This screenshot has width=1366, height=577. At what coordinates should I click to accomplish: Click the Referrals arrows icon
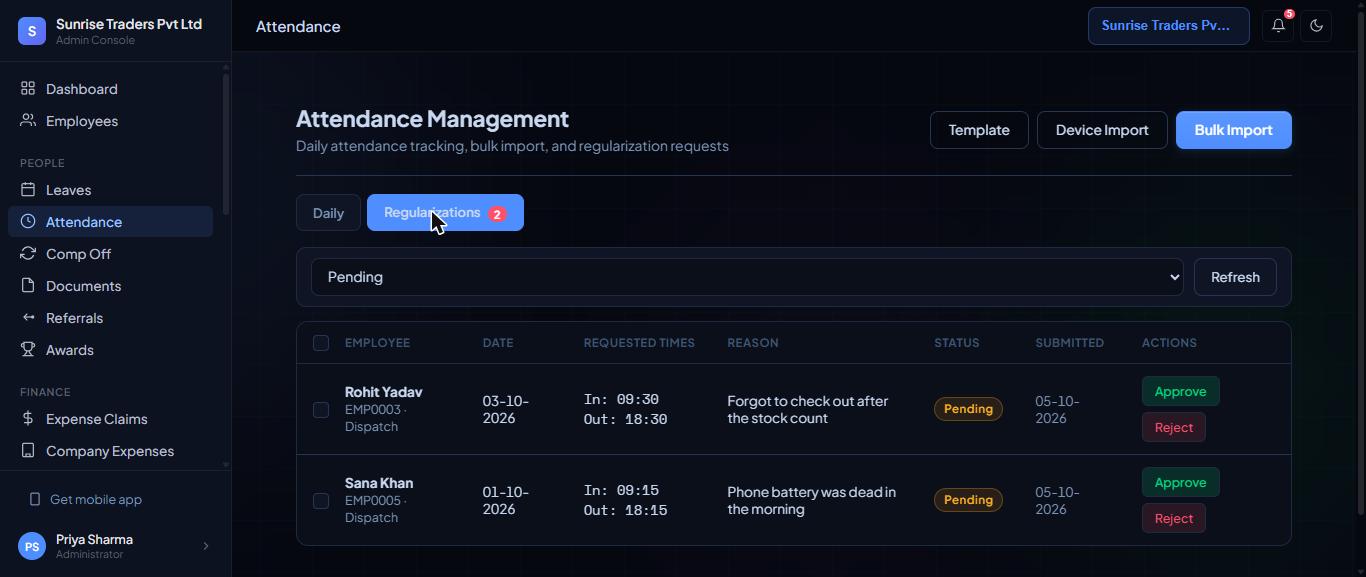point(28,318)
